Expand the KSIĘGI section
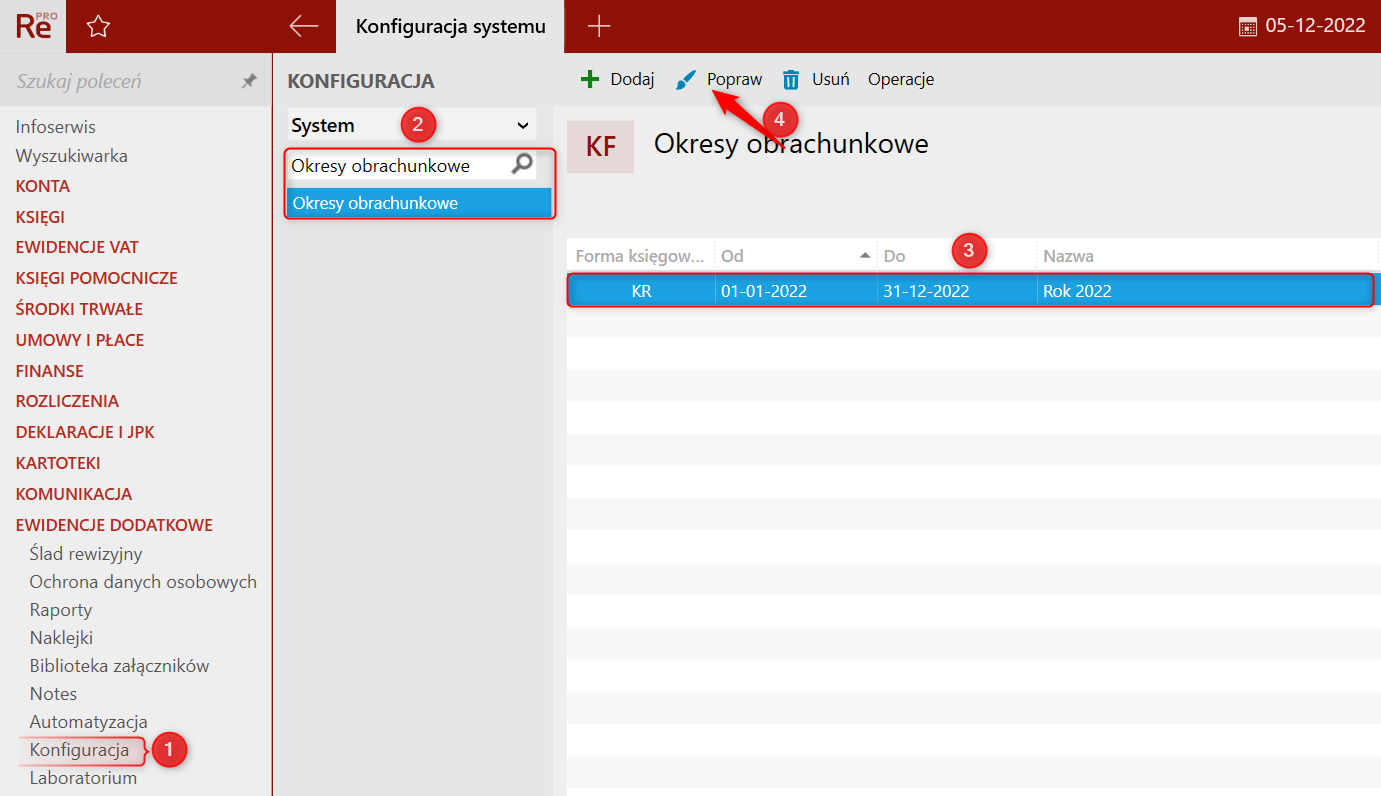 pyautogui.click(x=40, y=217)
